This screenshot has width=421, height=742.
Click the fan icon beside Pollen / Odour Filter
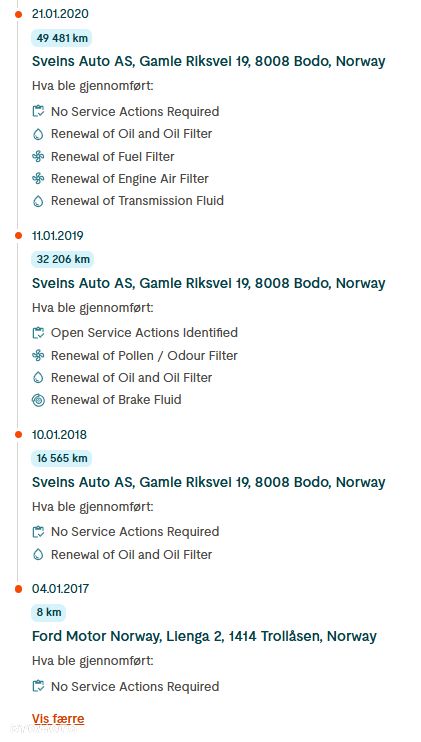click(38, 355)
